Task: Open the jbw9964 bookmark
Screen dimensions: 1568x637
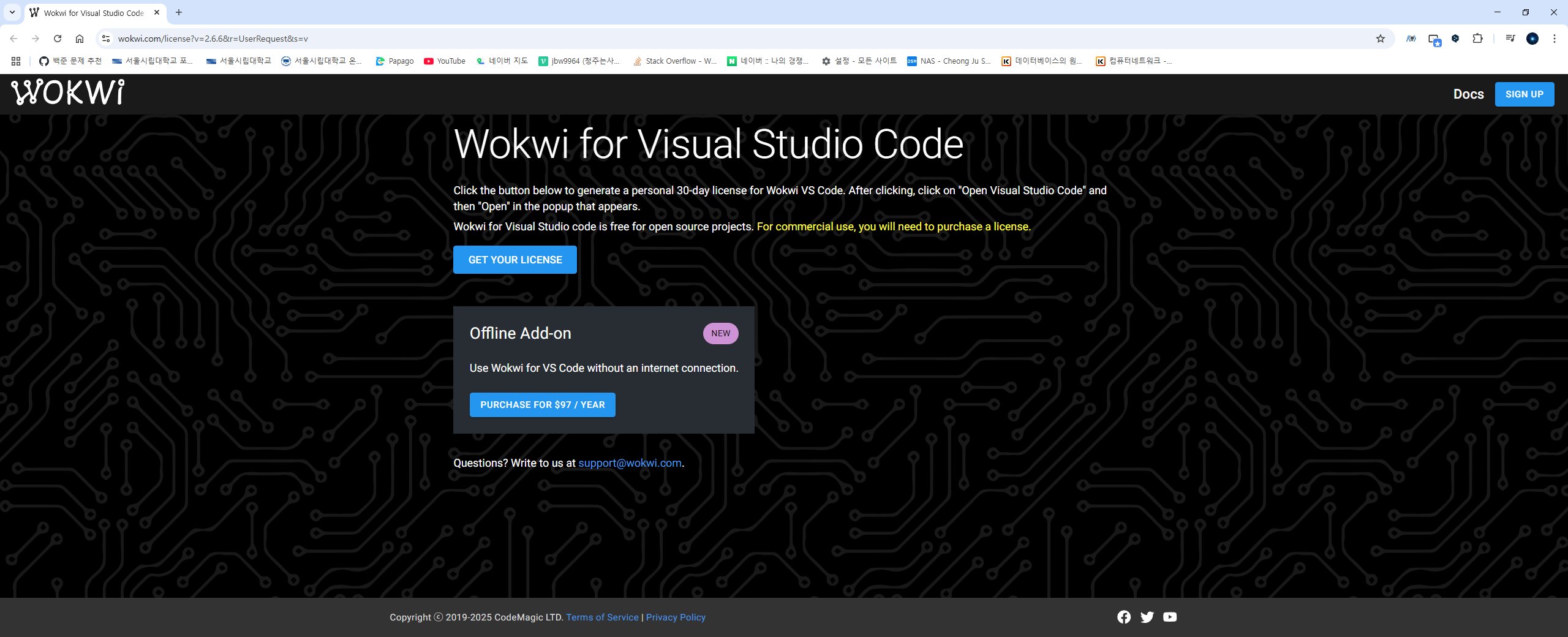Action: pyautogui.click(x=579, y=61)
